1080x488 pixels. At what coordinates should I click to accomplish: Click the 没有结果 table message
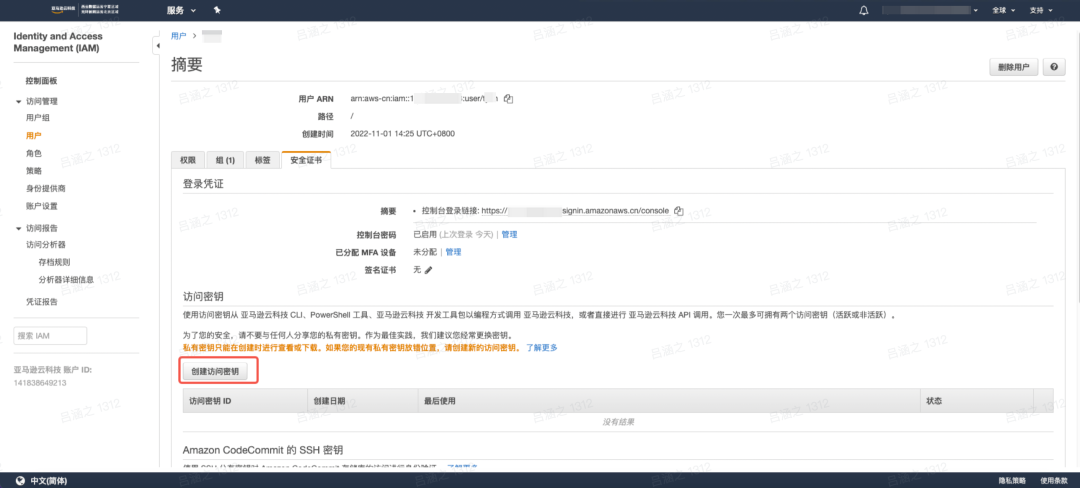point(619,422)
